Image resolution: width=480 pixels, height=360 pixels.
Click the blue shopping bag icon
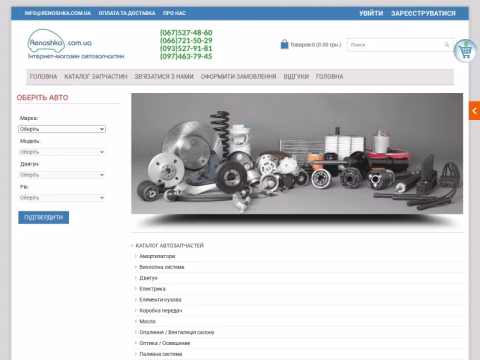coord(284,44)
